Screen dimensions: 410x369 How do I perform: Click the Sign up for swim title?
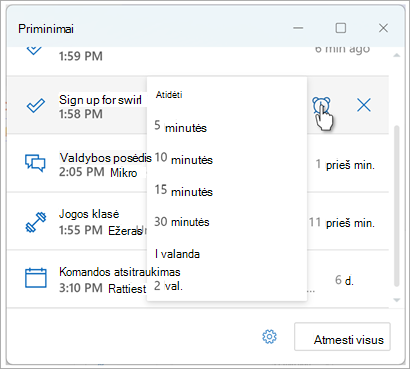[x=100, y=100]
